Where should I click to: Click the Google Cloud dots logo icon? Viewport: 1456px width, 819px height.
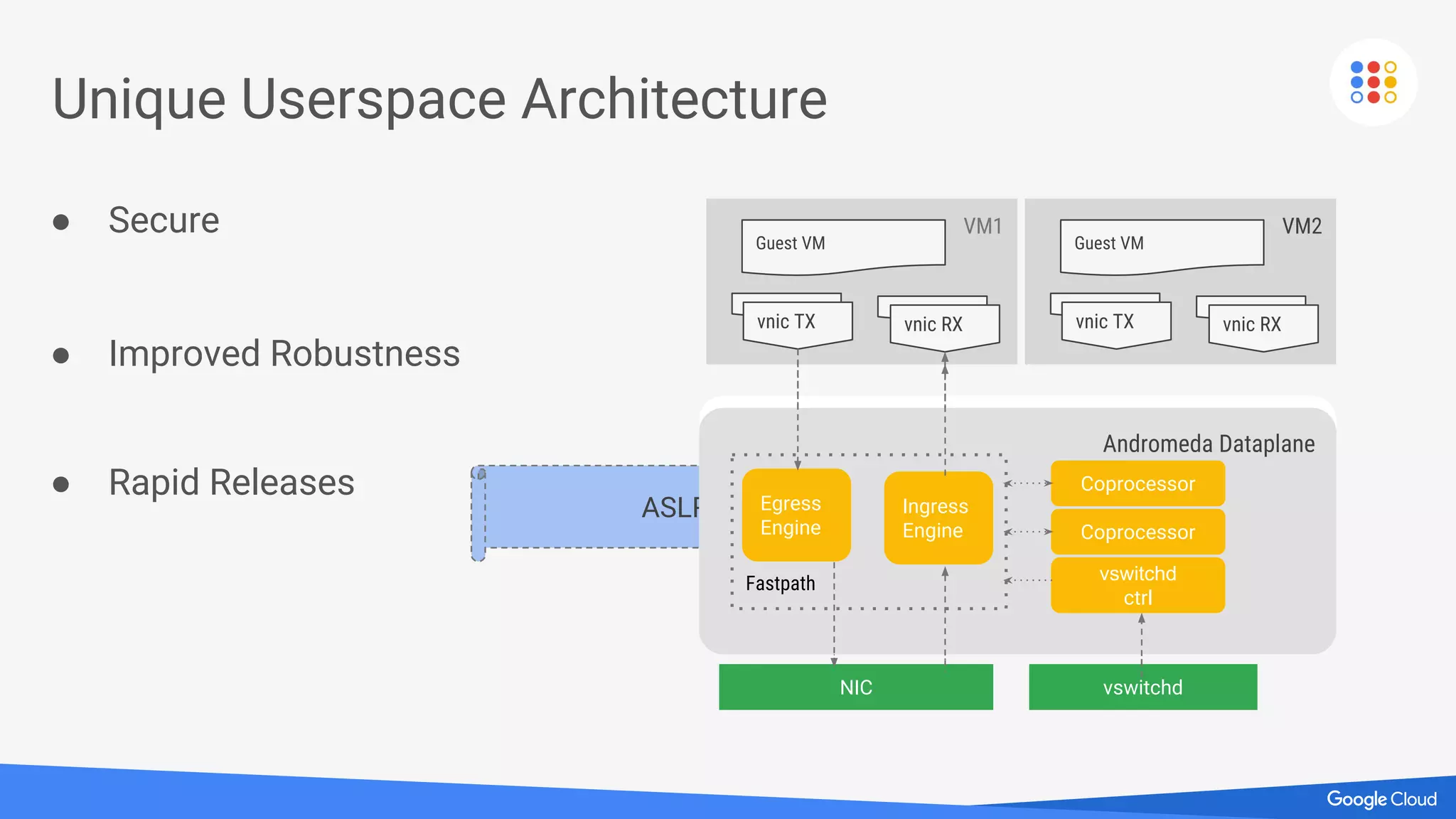click(x=1373, y=82)
